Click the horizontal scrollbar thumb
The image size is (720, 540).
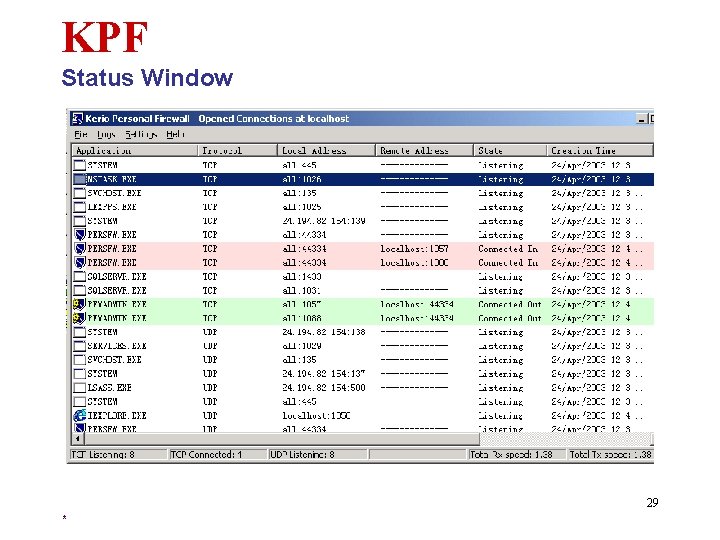click(281, 439)
